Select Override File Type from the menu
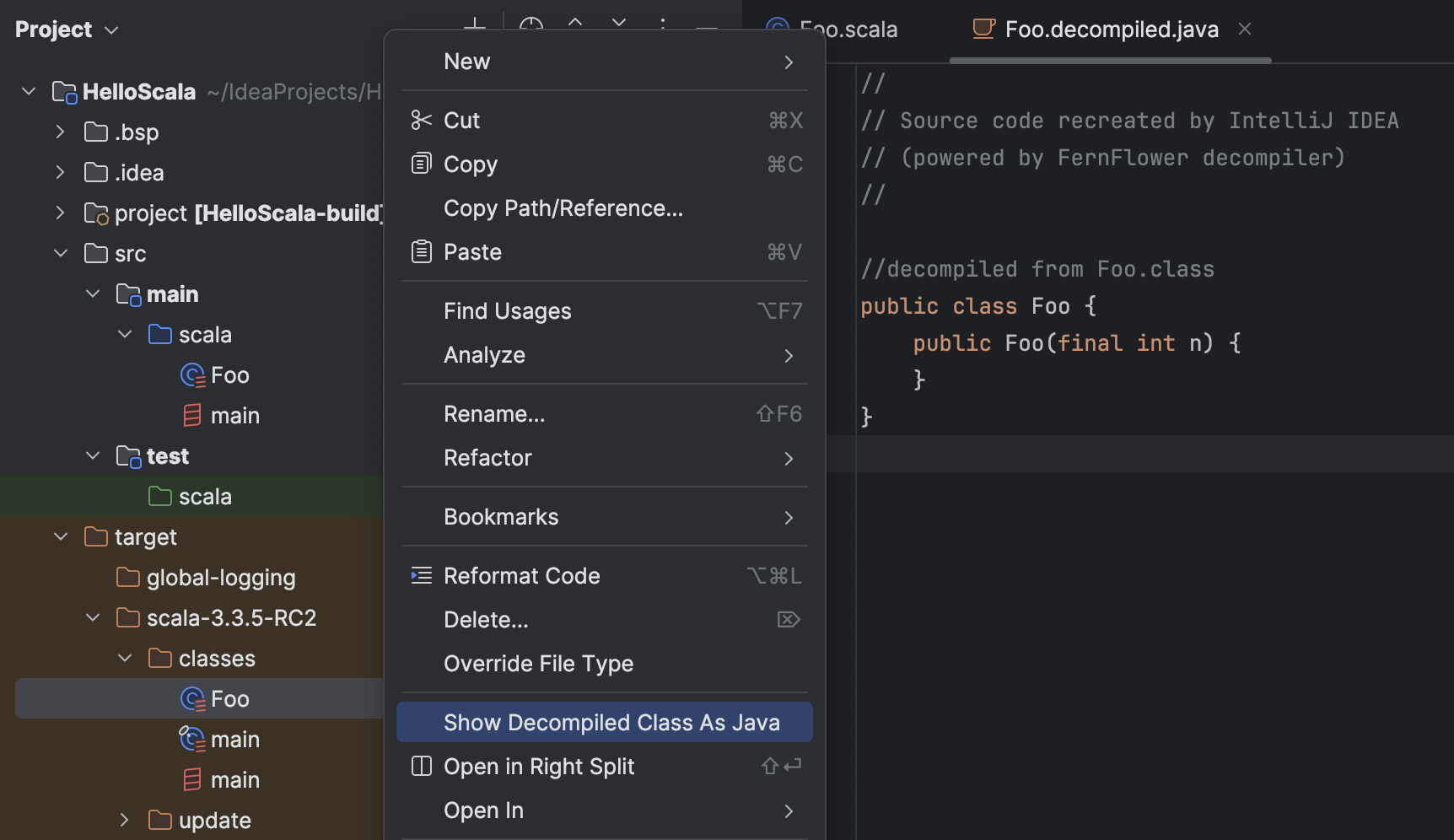The height and width of the screenshot is (840, 1454). click(x=538, y=664)
